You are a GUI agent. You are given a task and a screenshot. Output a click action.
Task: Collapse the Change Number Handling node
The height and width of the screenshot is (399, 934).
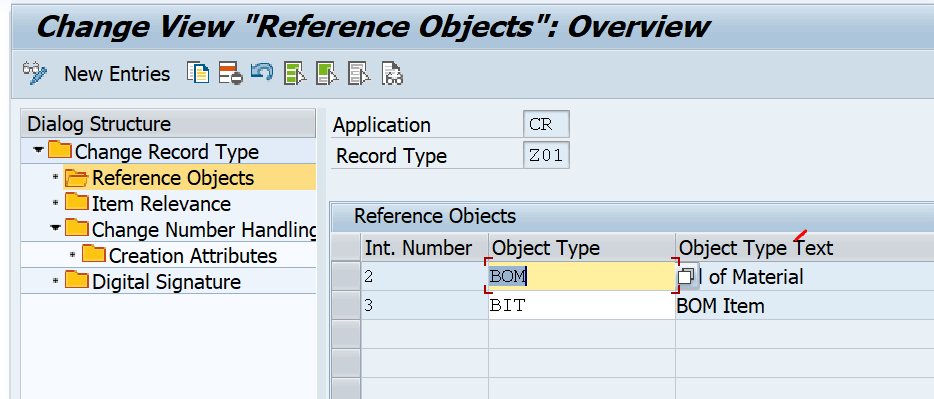(55, 228)
